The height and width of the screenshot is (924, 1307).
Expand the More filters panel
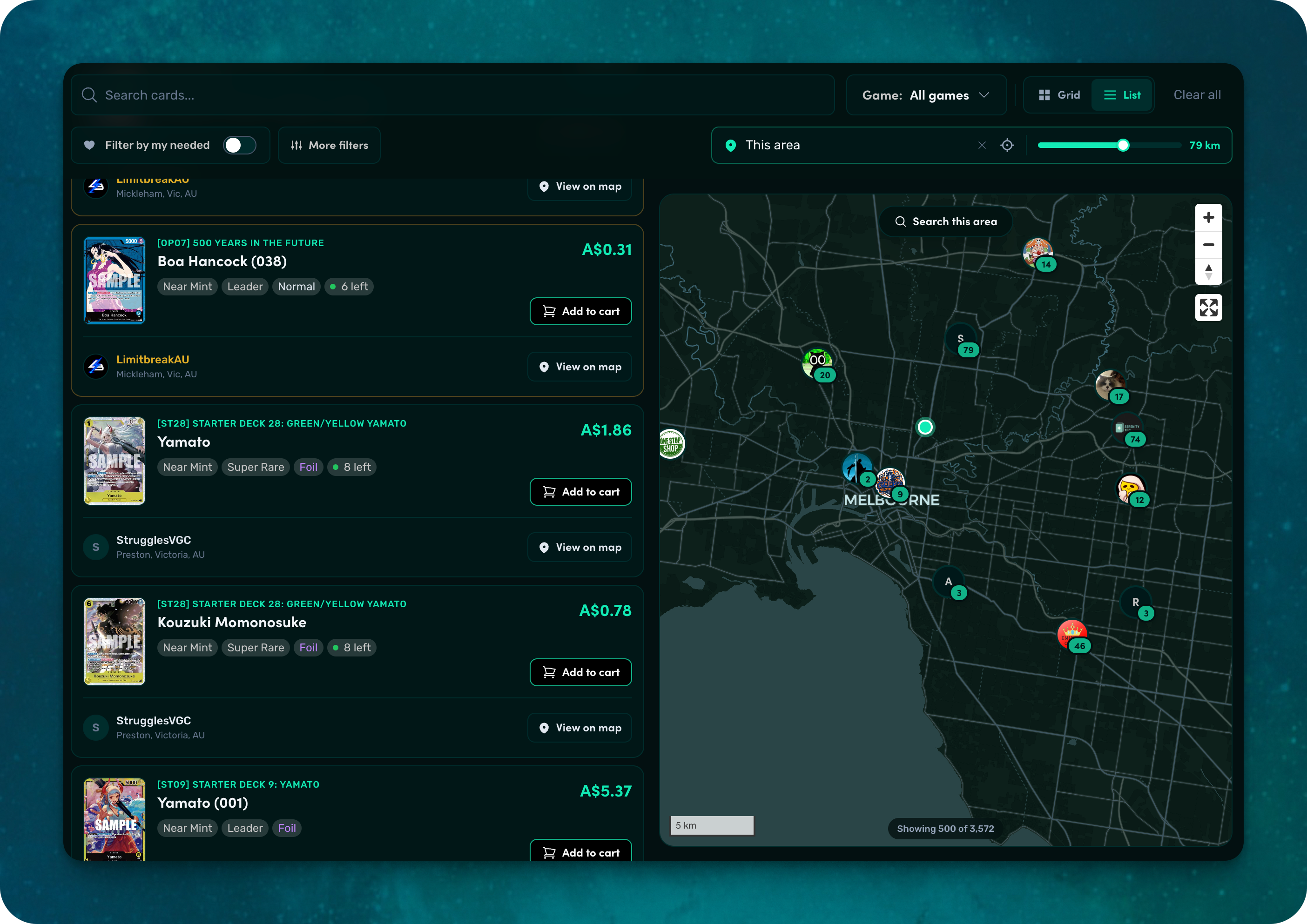329,145
